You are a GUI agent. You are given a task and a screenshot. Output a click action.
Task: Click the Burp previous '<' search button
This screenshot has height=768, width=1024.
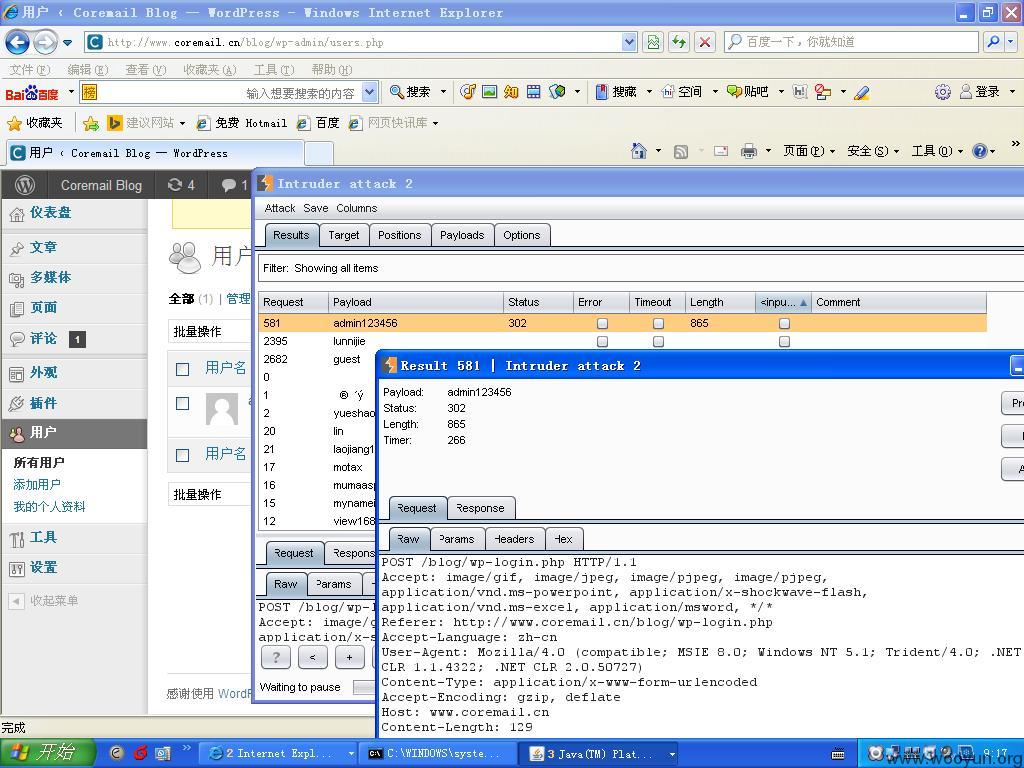point(313,657)
